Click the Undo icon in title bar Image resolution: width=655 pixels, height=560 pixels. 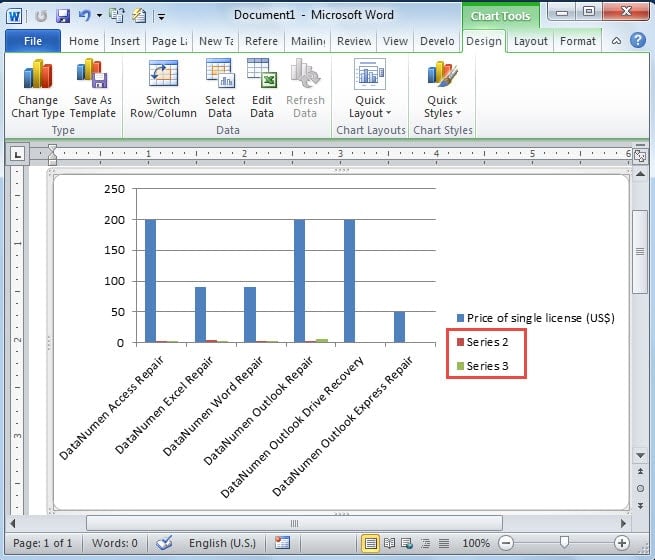click(x=85, y=16)
